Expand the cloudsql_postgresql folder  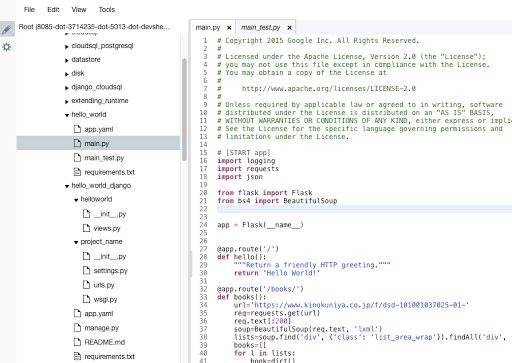coord(67,47)
